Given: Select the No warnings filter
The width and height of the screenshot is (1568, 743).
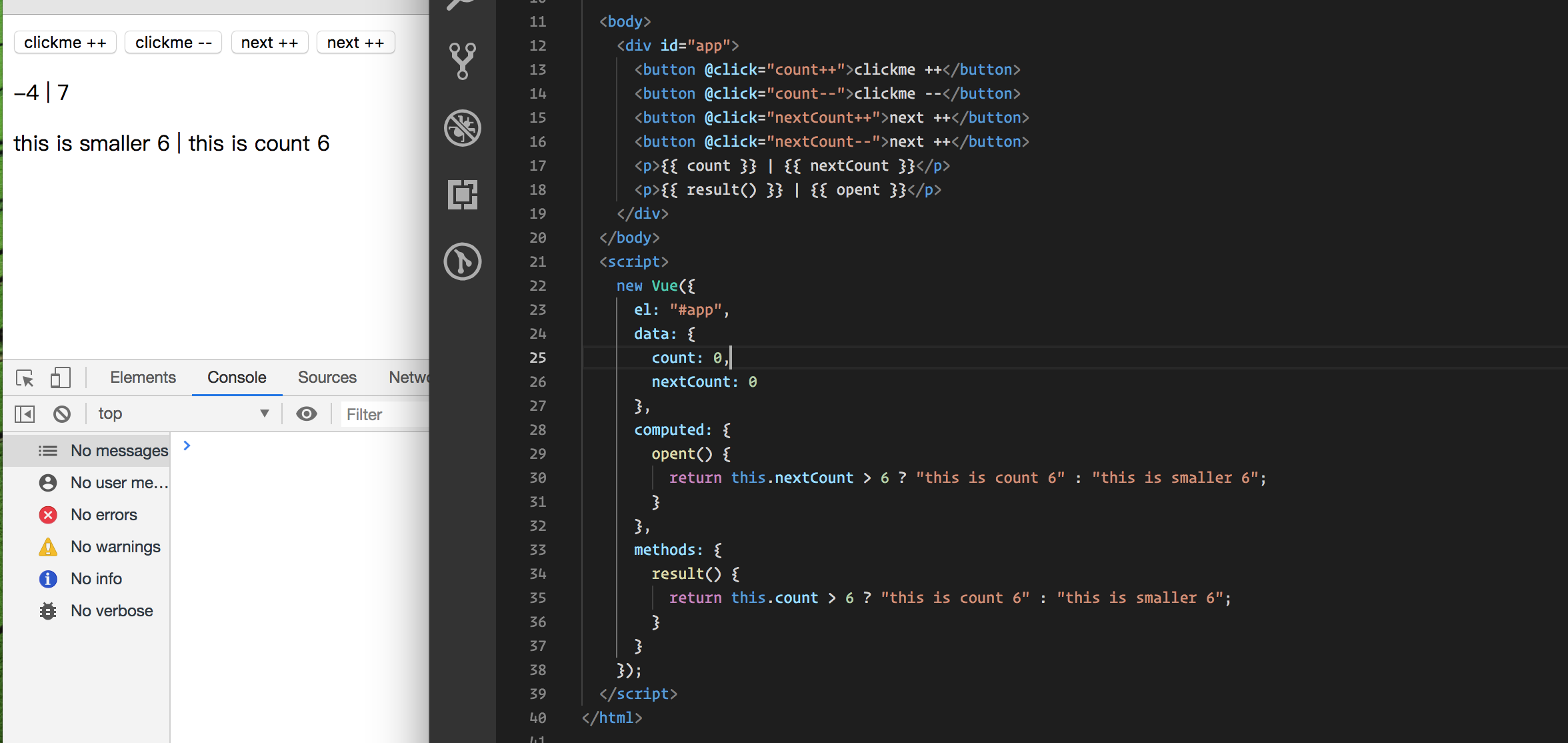Looking at the screenshot, I should click(x=115, y=547).
